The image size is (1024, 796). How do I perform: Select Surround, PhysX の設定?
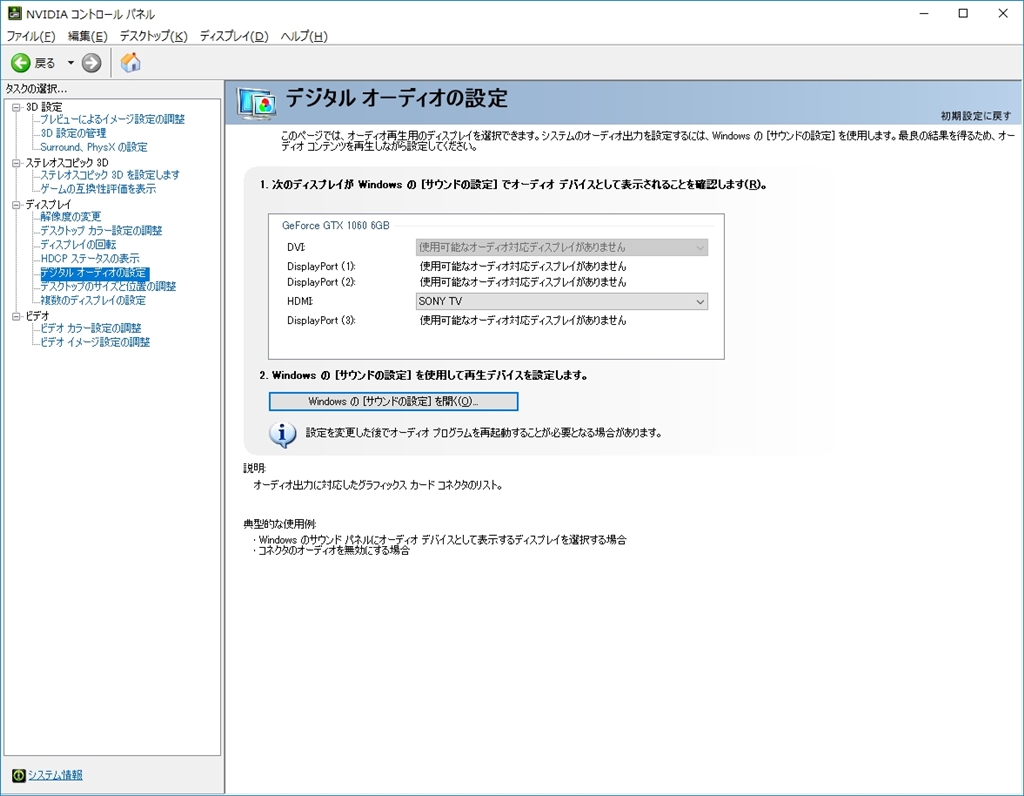tap(93, 147)
